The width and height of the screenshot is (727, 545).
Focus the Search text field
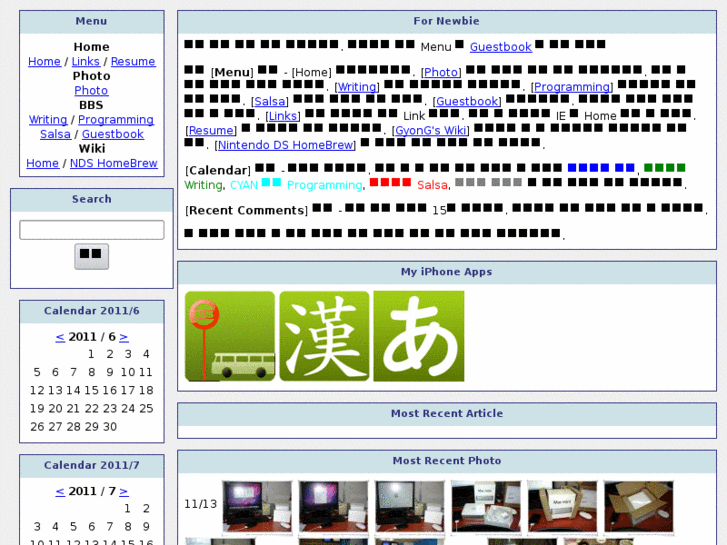(92, 230)
